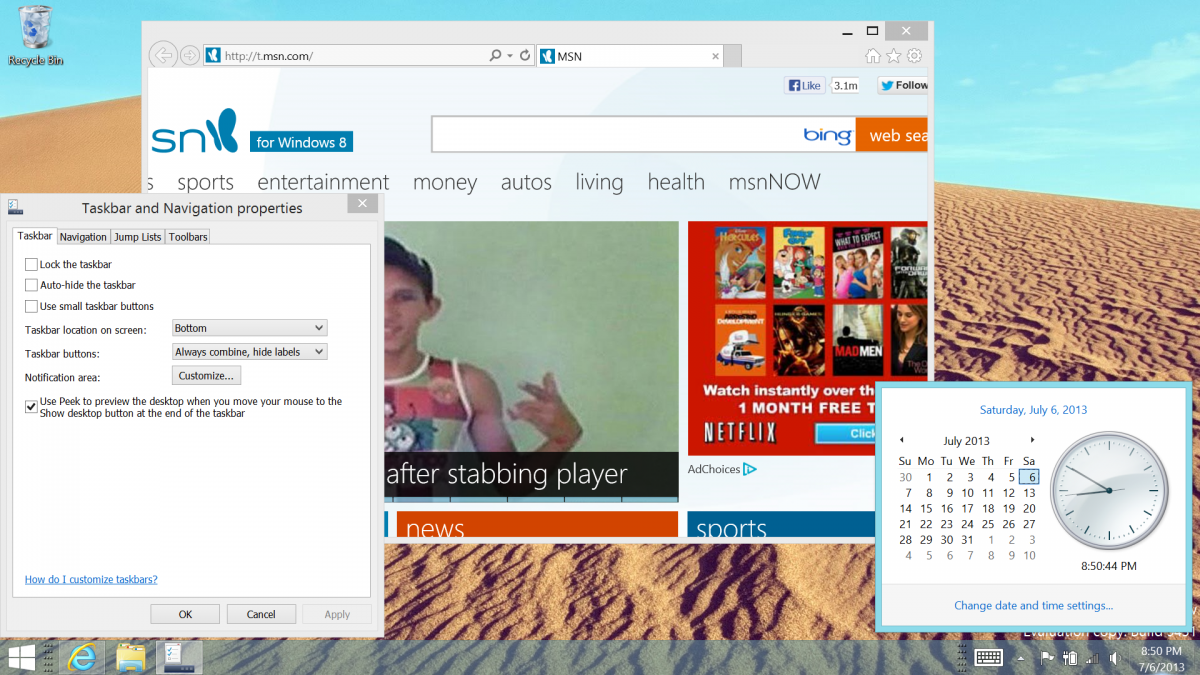
Task: Toggle Auto-hide the taskbar checkbox
Action: click(31, 285)
